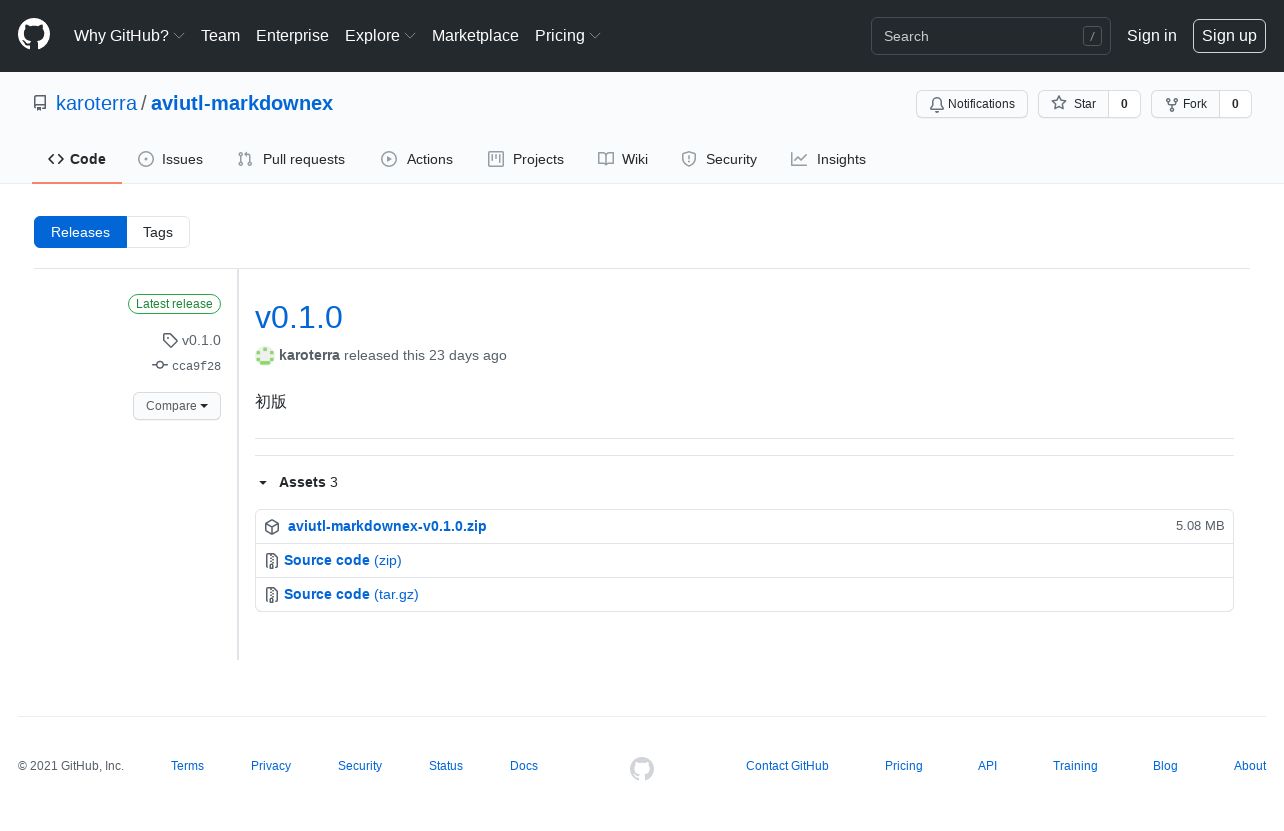Open API link in footer
This screenshot has width=1284, height=831.
pos(988,766)
